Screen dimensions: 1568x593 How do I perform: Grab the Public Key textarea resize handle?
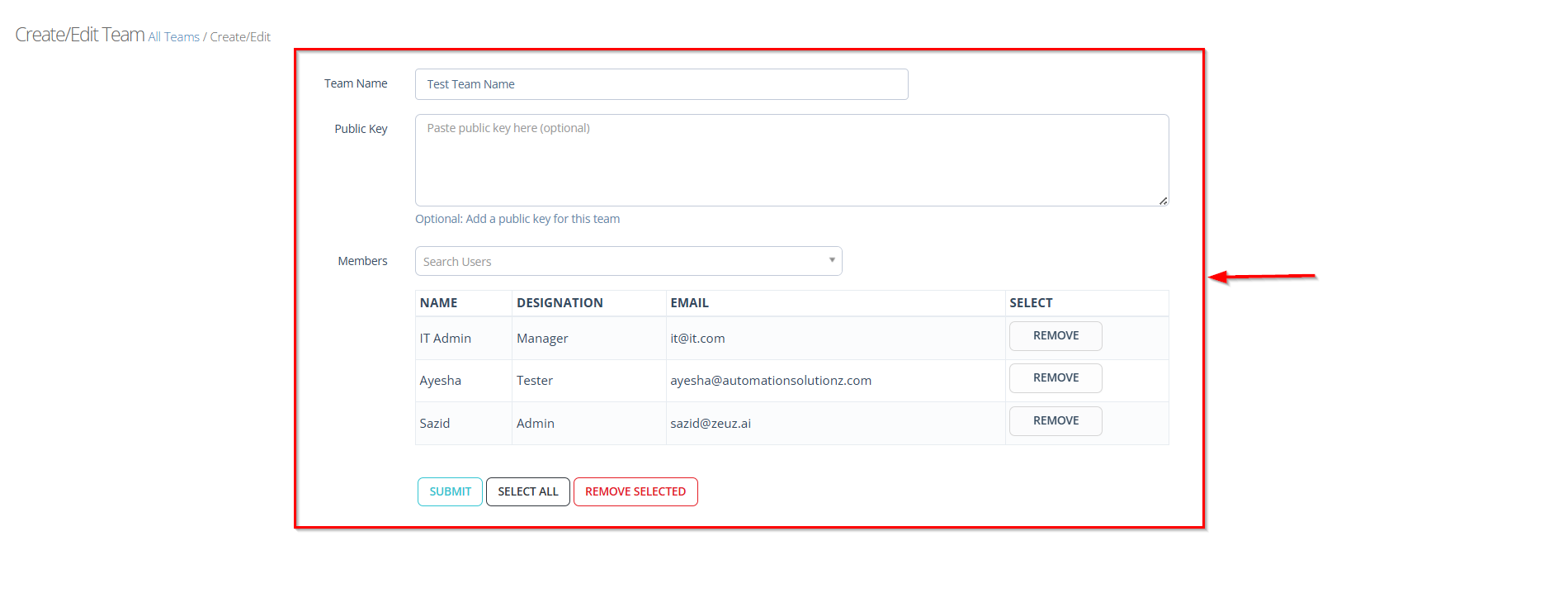1163,201
